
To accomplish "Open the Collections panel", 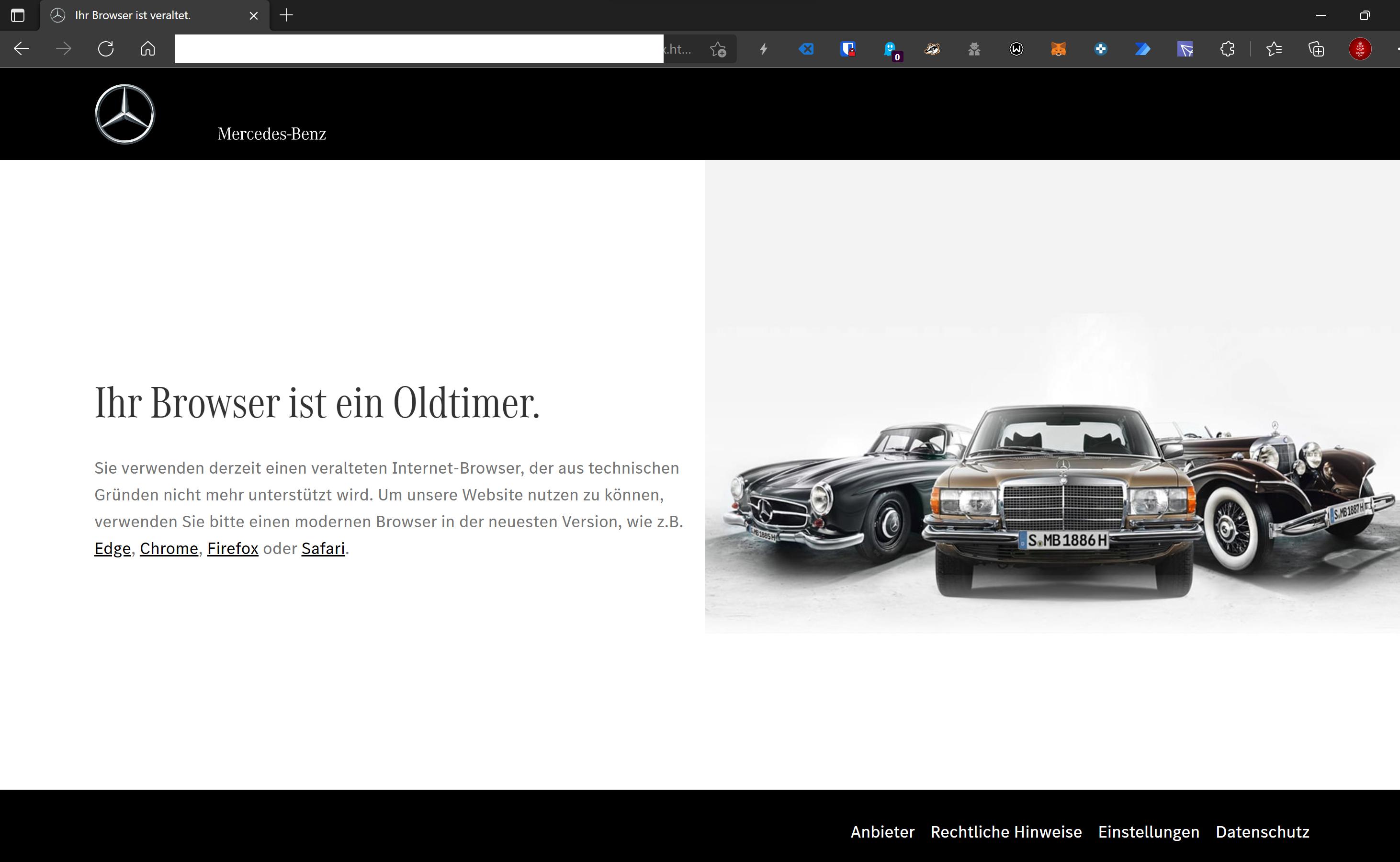I will pos(1316,49).
